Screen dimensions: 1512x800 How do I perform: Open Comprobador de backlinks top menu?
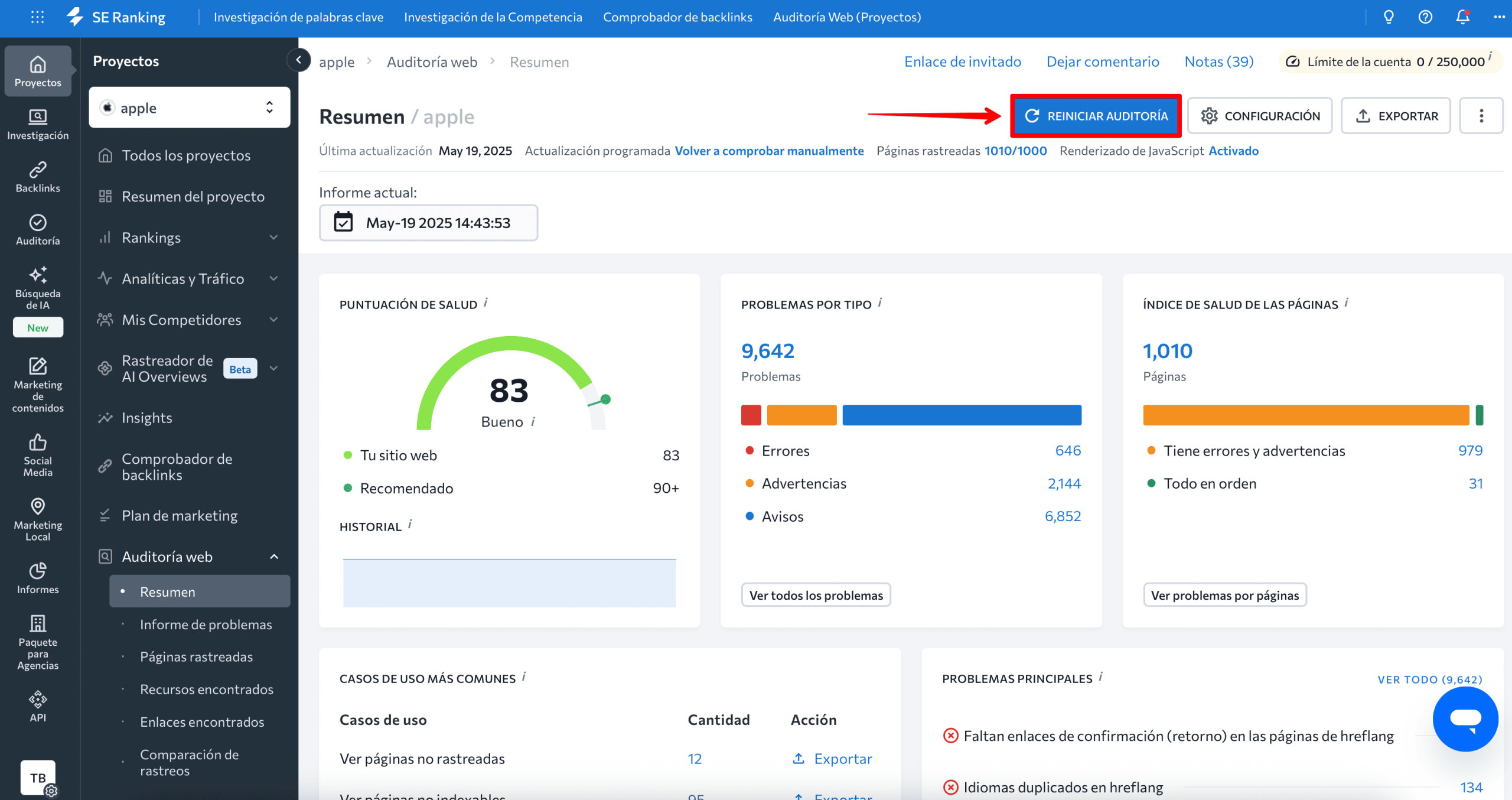pos(677,17)
